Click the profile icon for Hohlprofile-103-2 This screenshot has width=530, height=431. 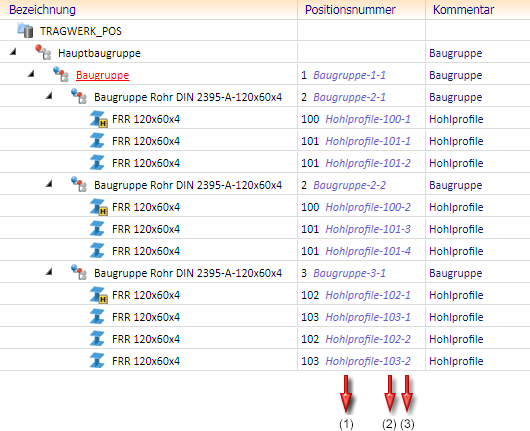(x=97, y=361)
